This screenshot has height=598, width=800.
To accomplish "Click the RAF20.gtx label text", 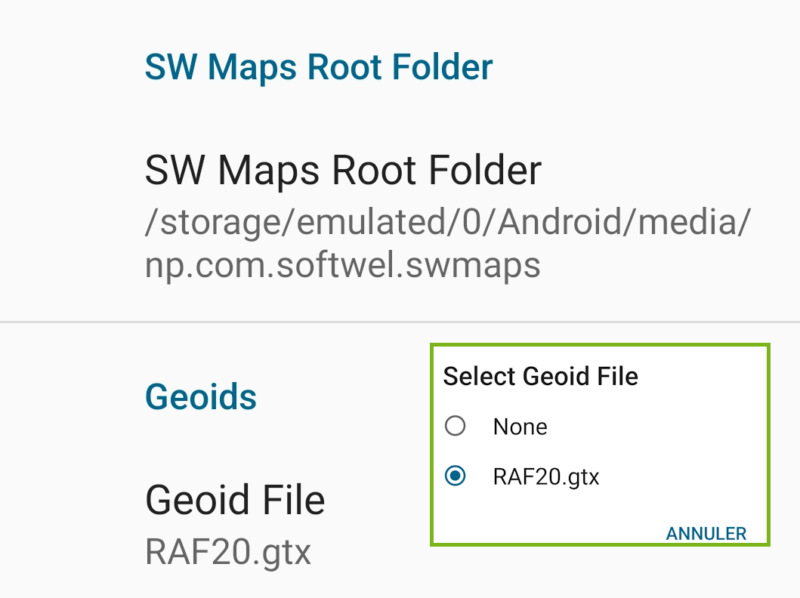I will click(545, 477).
